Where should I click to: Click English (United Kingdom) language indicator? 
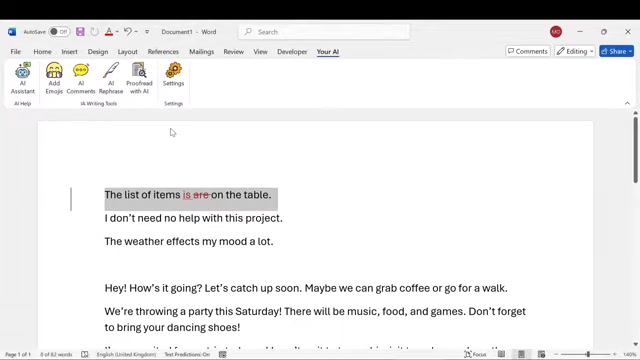126,354
